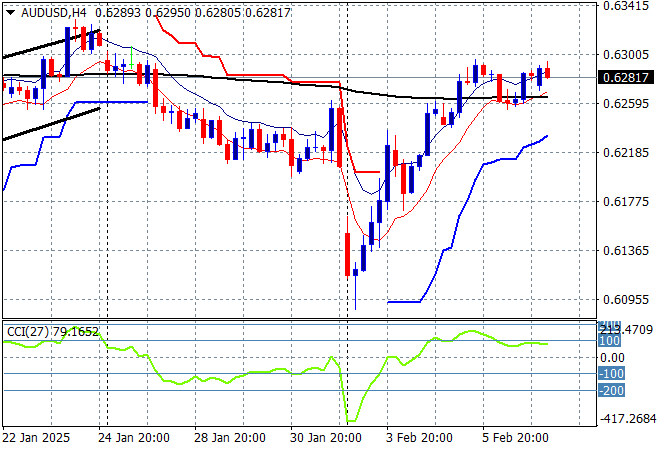This screenshot has height=450, width=660.
Task: Select the 30 Jan 20:00 time label
Action: (x=326, y=438)
